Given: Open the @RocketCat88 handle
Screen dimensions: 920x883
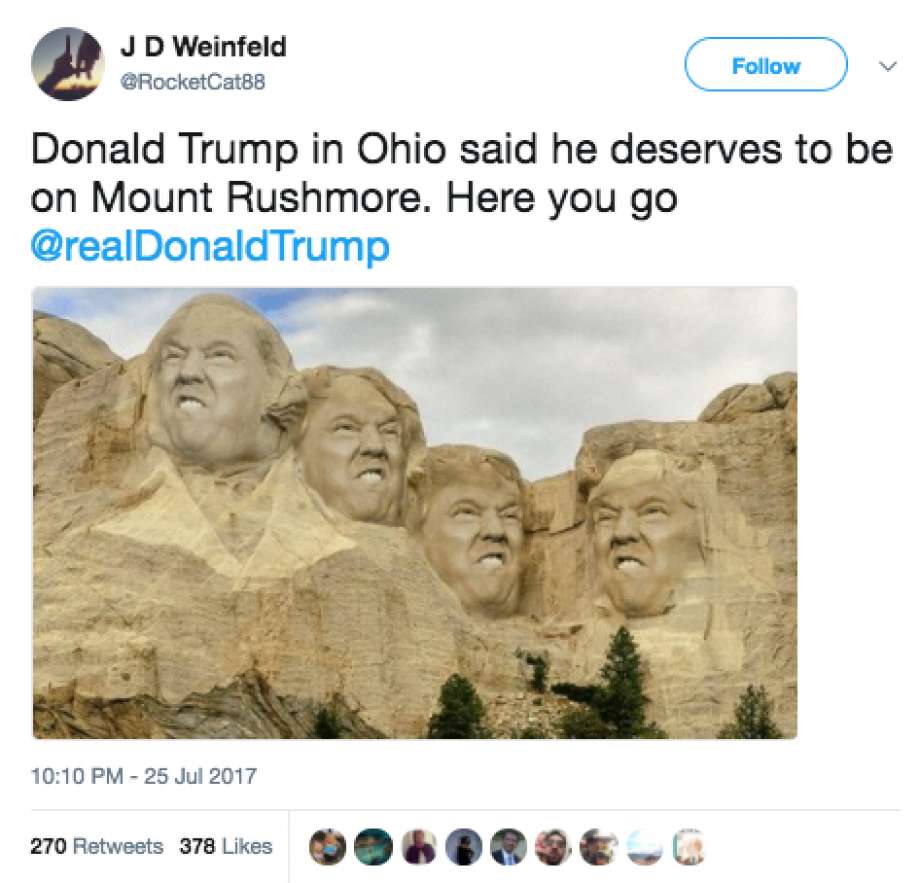Looking at the screenshot, I should [192, 82].
